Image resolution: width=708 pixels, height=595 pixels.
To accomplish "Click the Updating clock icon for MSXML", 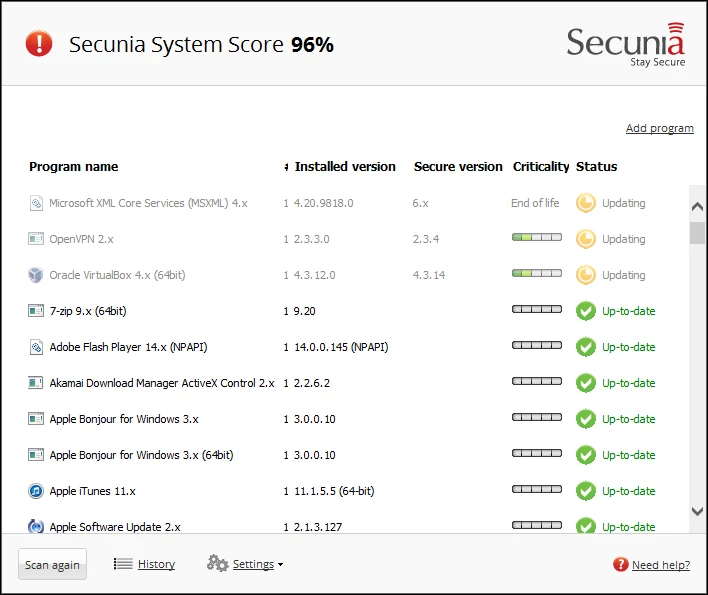I will 586,203.
